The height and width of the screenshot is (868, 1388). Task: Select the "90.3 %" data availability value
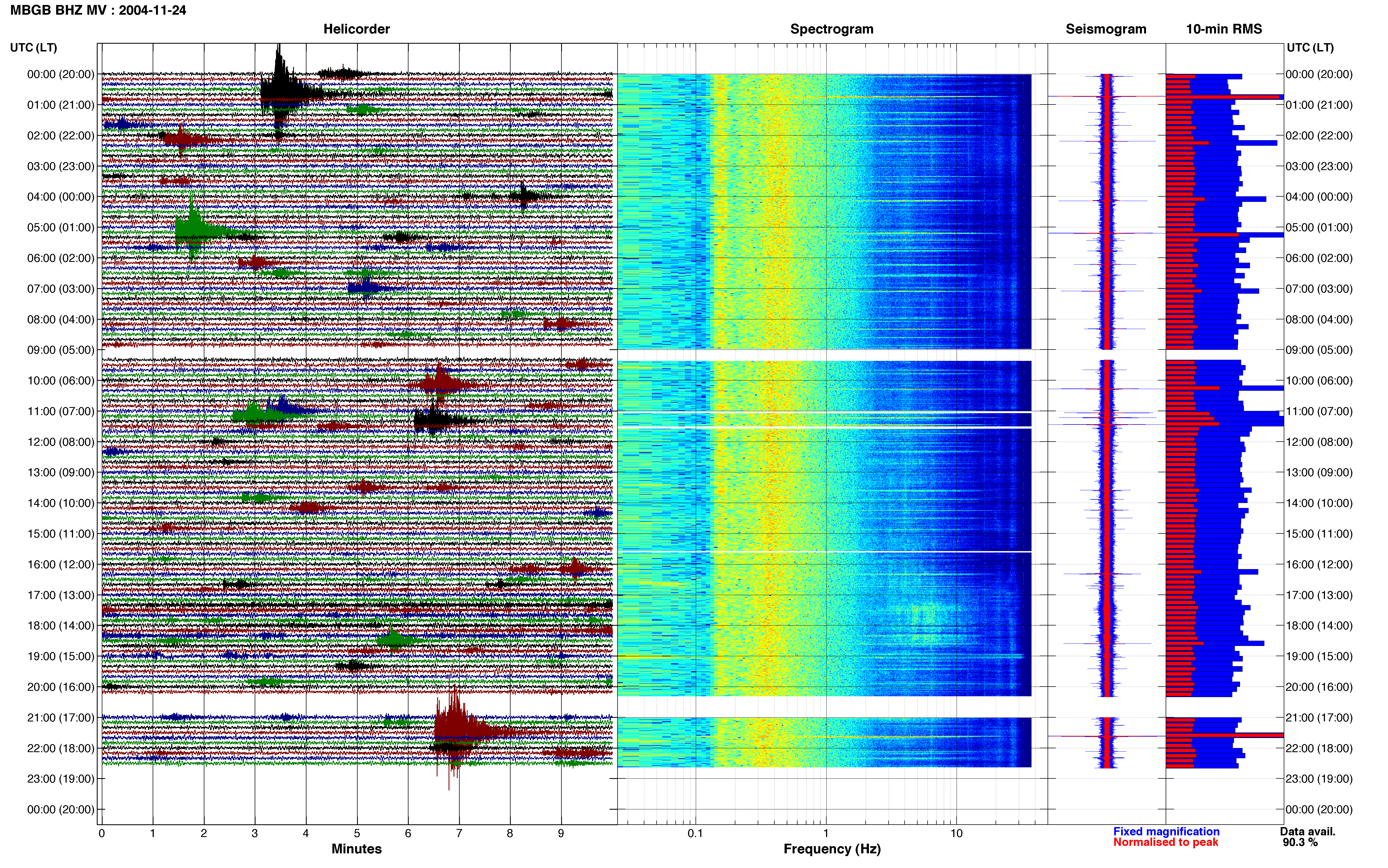pyautogui.click(x=1300, y=842)
